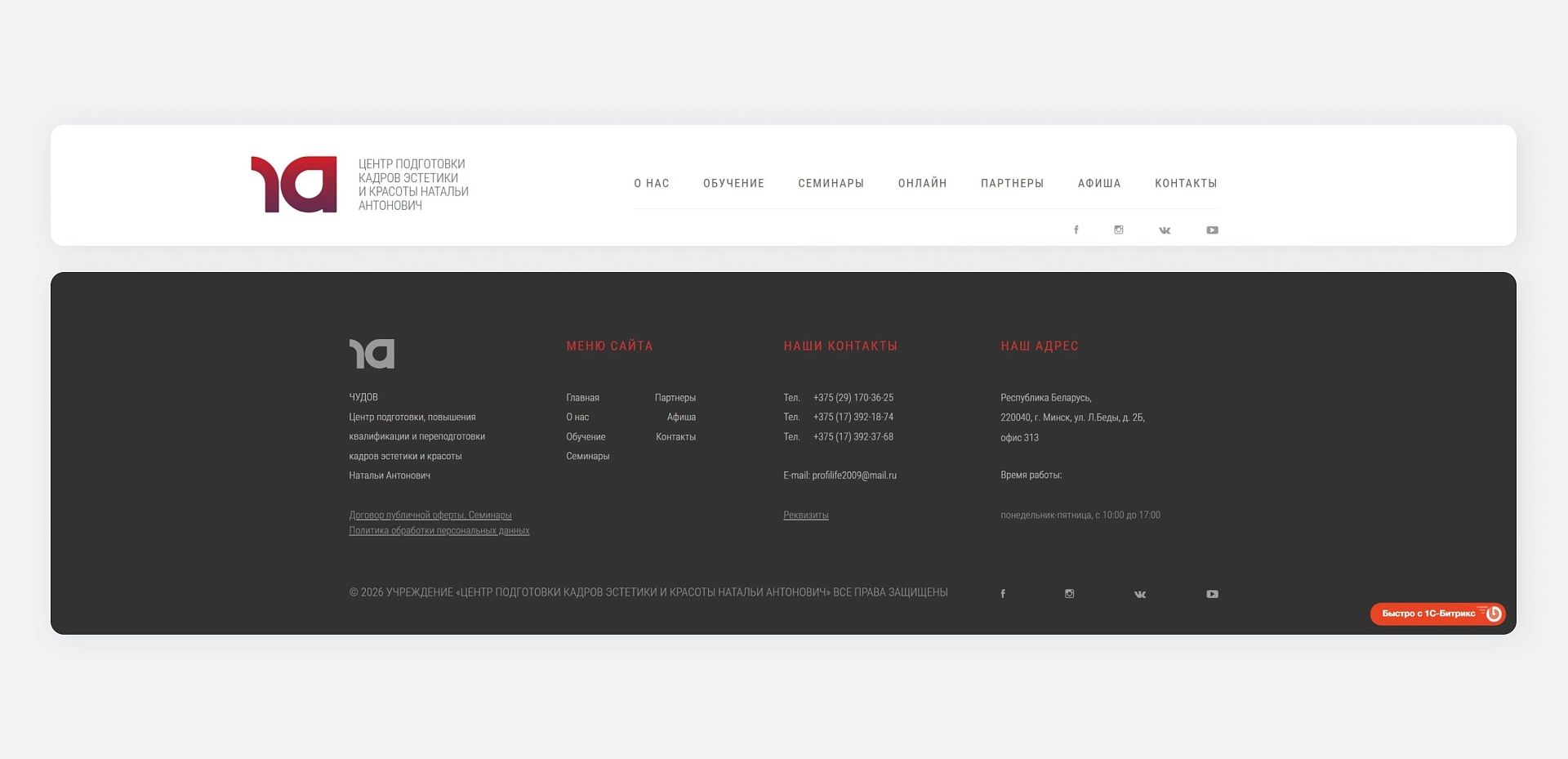This screenshot has width=1568, height=759.
Task: Click the footer «Афиша» menu link
Action: [681, 417]
